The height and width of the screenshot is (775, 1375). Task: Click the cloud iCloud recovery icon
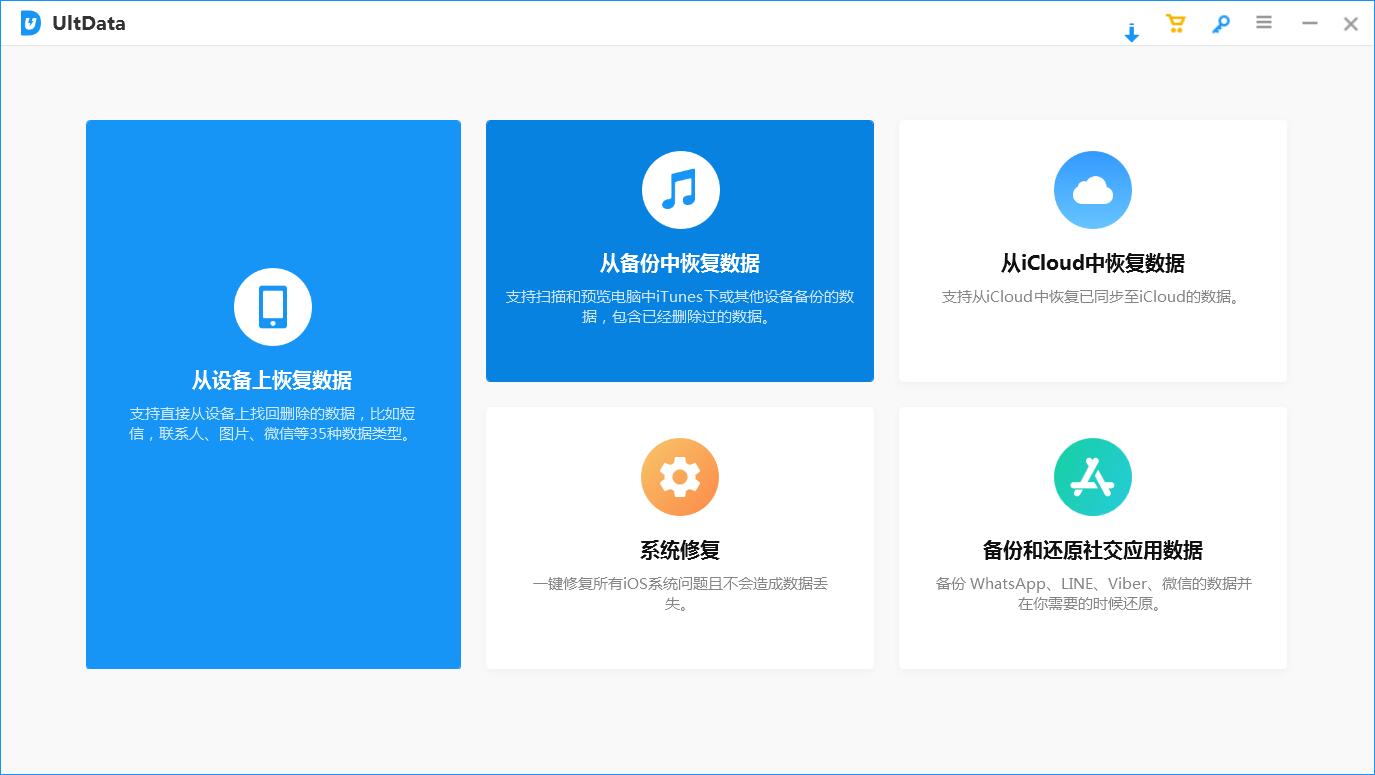coord(1093,190)
